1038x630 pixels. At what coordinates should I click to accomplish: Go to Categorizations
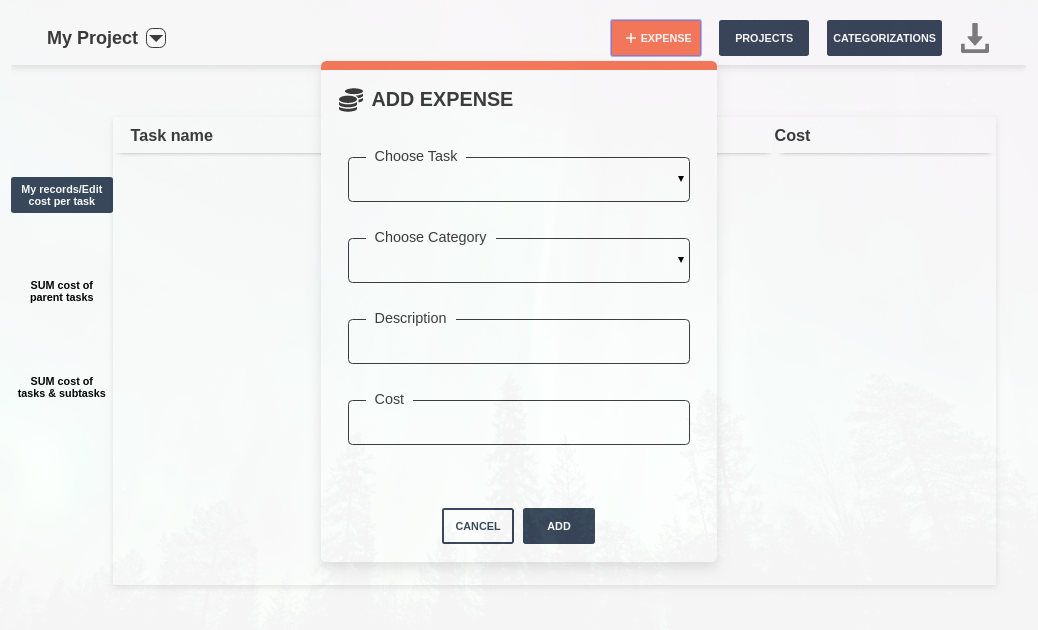click(x=884, y=38)
